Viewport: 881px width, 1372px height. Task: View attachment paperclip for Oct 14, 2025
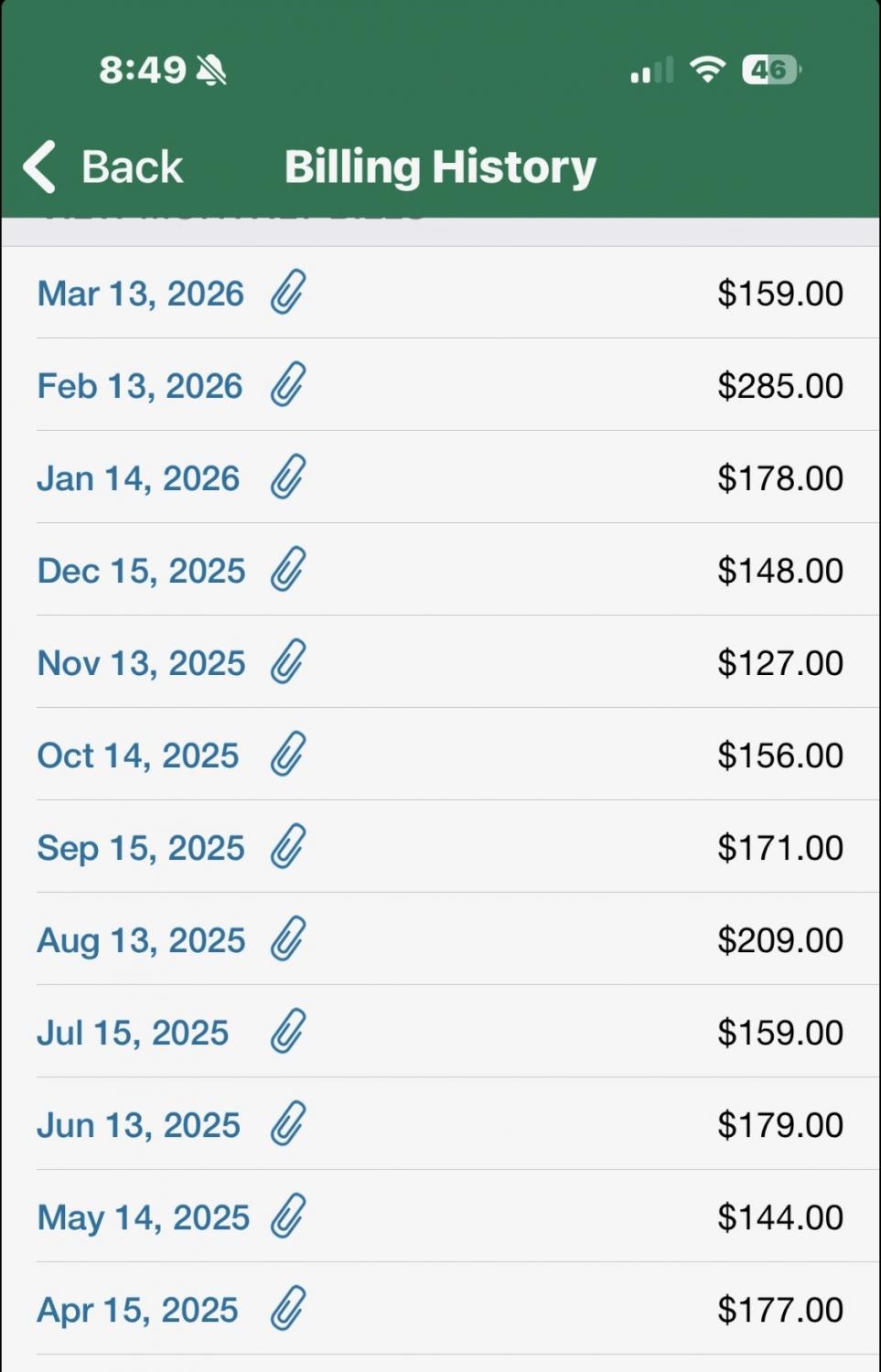point(287,755)
